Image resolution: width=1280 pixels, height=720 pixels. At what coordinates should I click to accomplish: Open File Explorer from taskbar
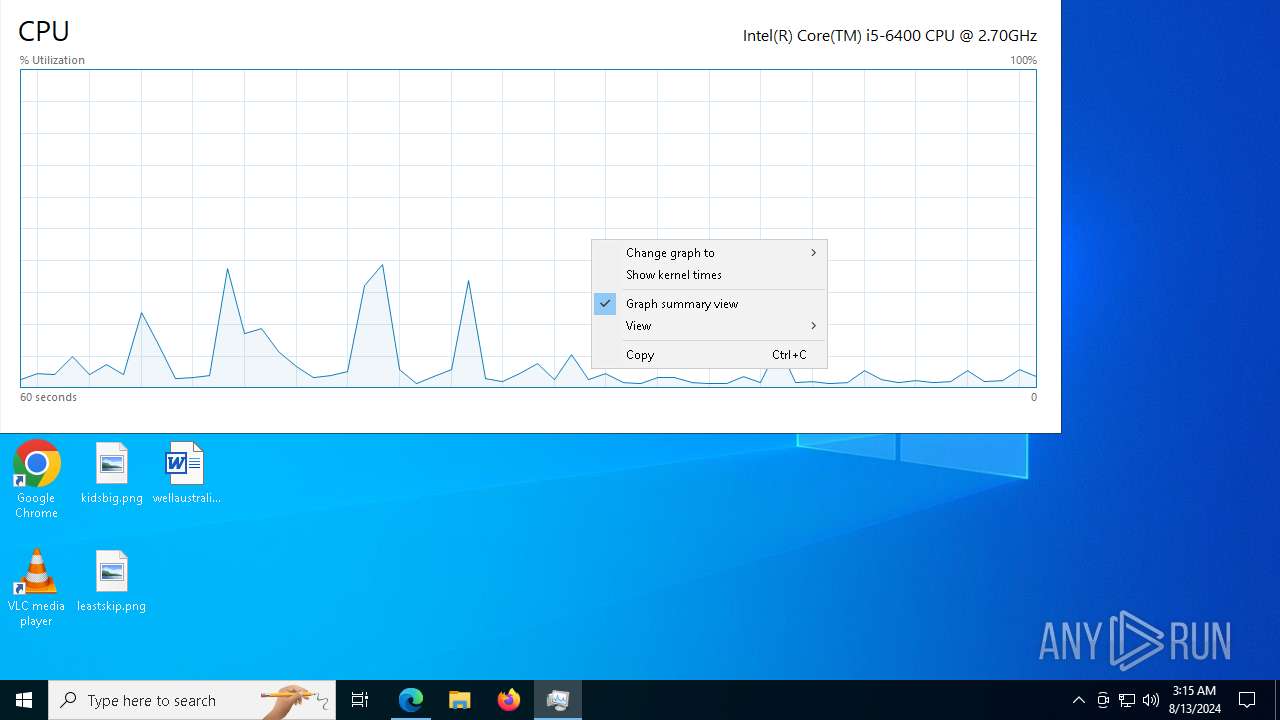[460, 700]
